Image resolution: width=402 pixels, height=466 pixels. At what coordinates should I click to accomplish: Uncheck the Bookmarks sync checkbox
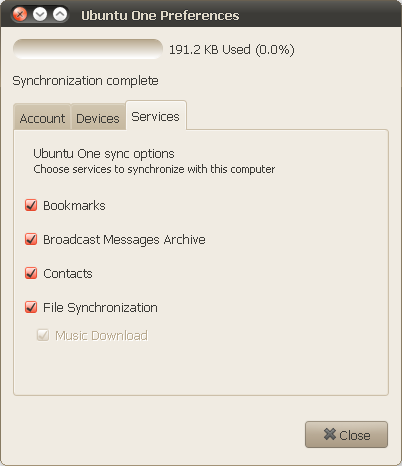pyautogui.click(x=31, y=205)
